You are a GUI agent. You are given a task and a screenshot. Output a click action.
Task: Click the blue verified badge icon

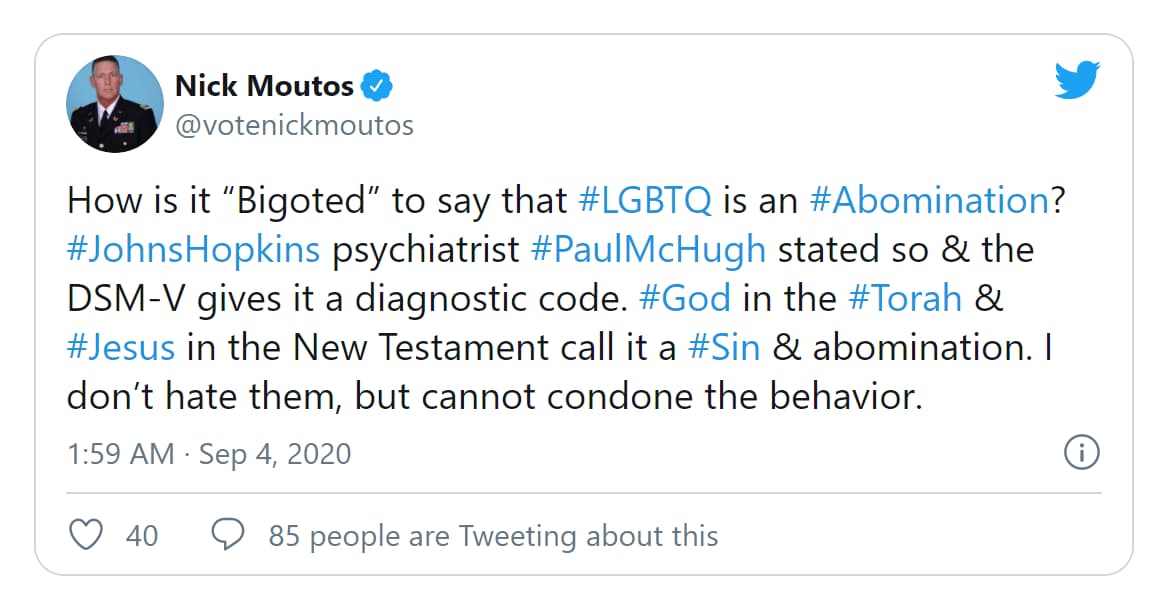pos(377,86)
